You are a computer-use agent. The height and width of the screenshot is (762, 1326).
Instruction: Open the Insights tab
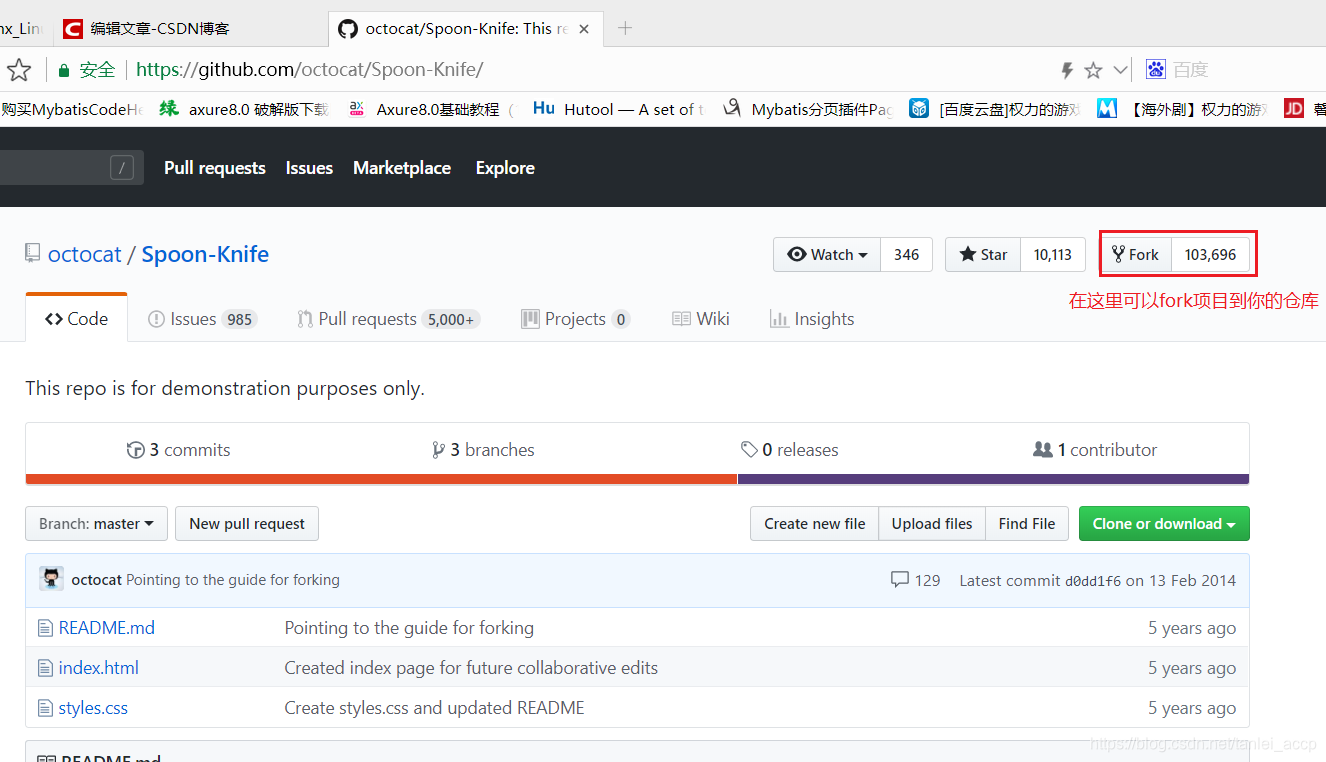click(x=812, y=319)
